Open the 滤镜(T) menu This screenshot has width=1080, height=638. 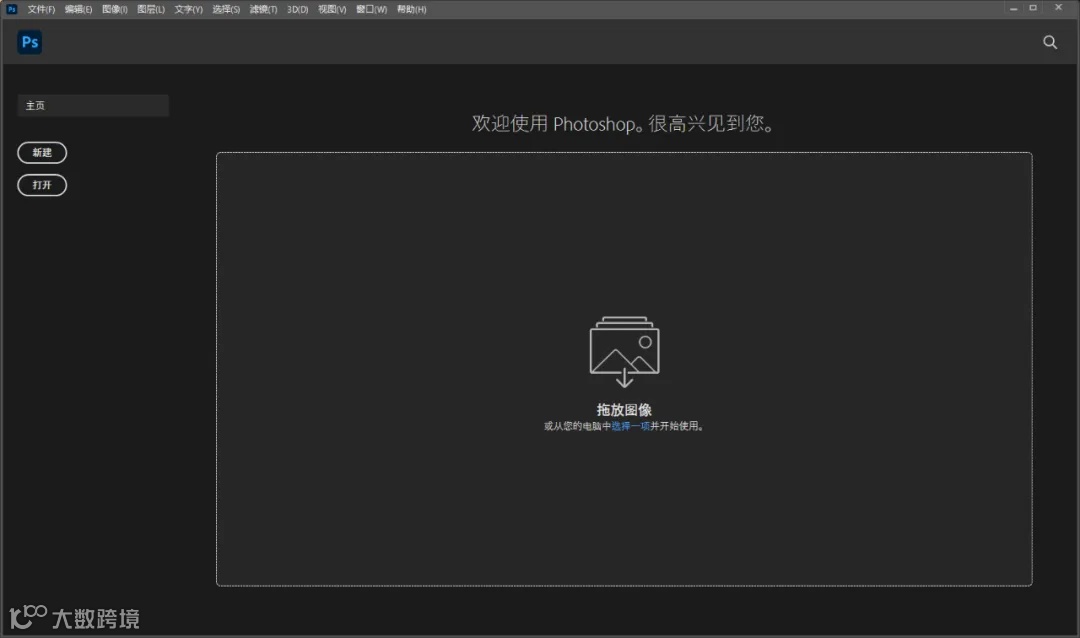[263, 10]
